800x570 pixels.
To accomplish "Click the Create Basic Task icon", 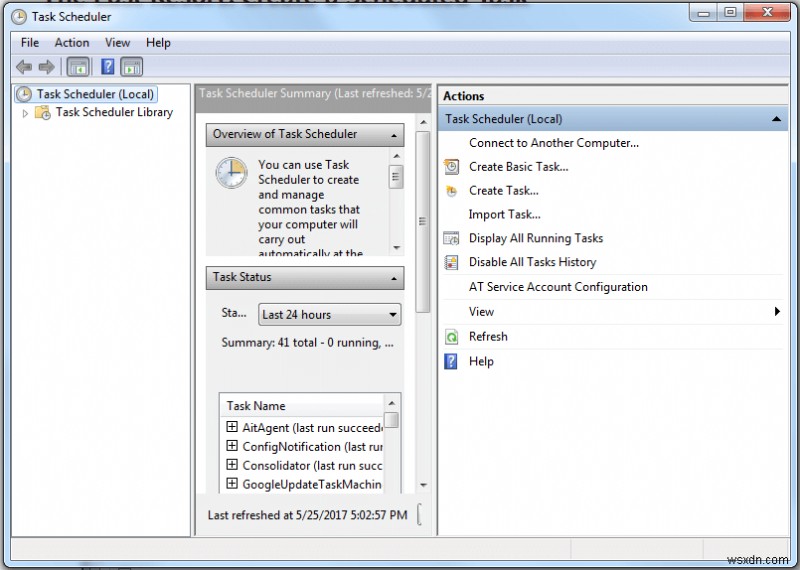I will point(452,167).
